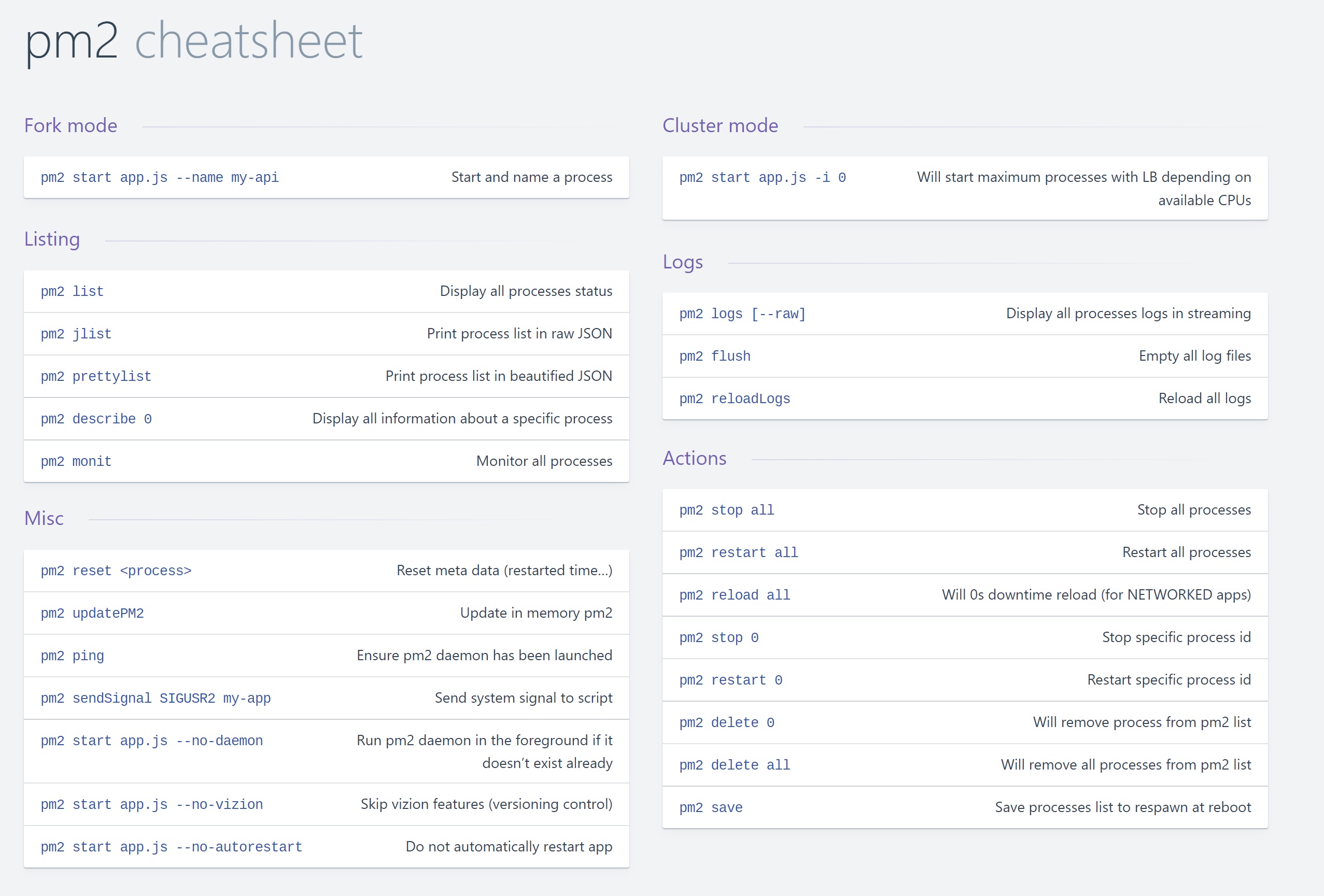Select 'pm2 start app.js --no-daemon' command

(x=151, y=741)
